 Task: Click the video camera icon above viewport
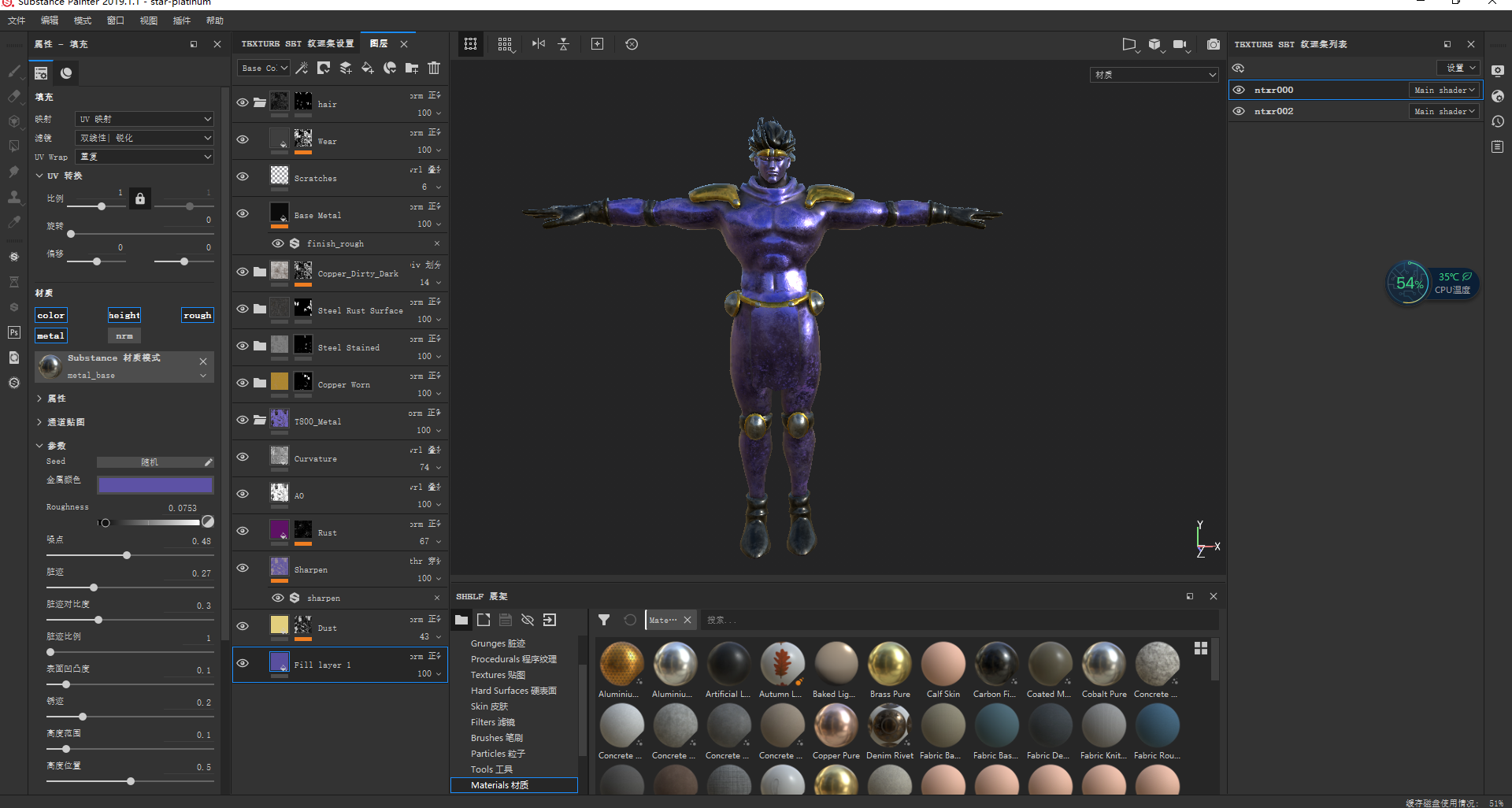(x=1180, y=44)
